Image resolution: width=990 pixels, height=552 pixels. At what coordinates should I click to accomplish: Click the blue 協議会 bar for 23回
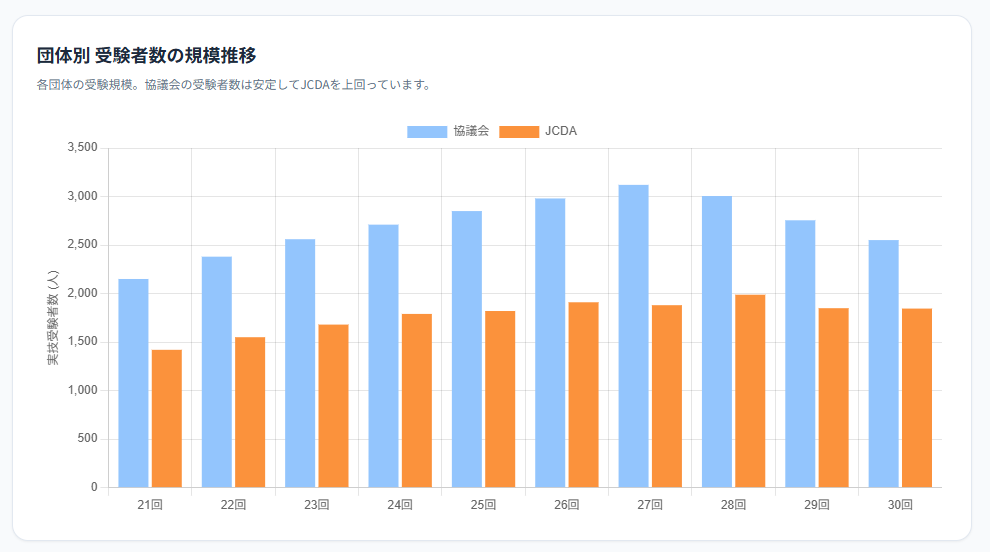pos(300,363)
